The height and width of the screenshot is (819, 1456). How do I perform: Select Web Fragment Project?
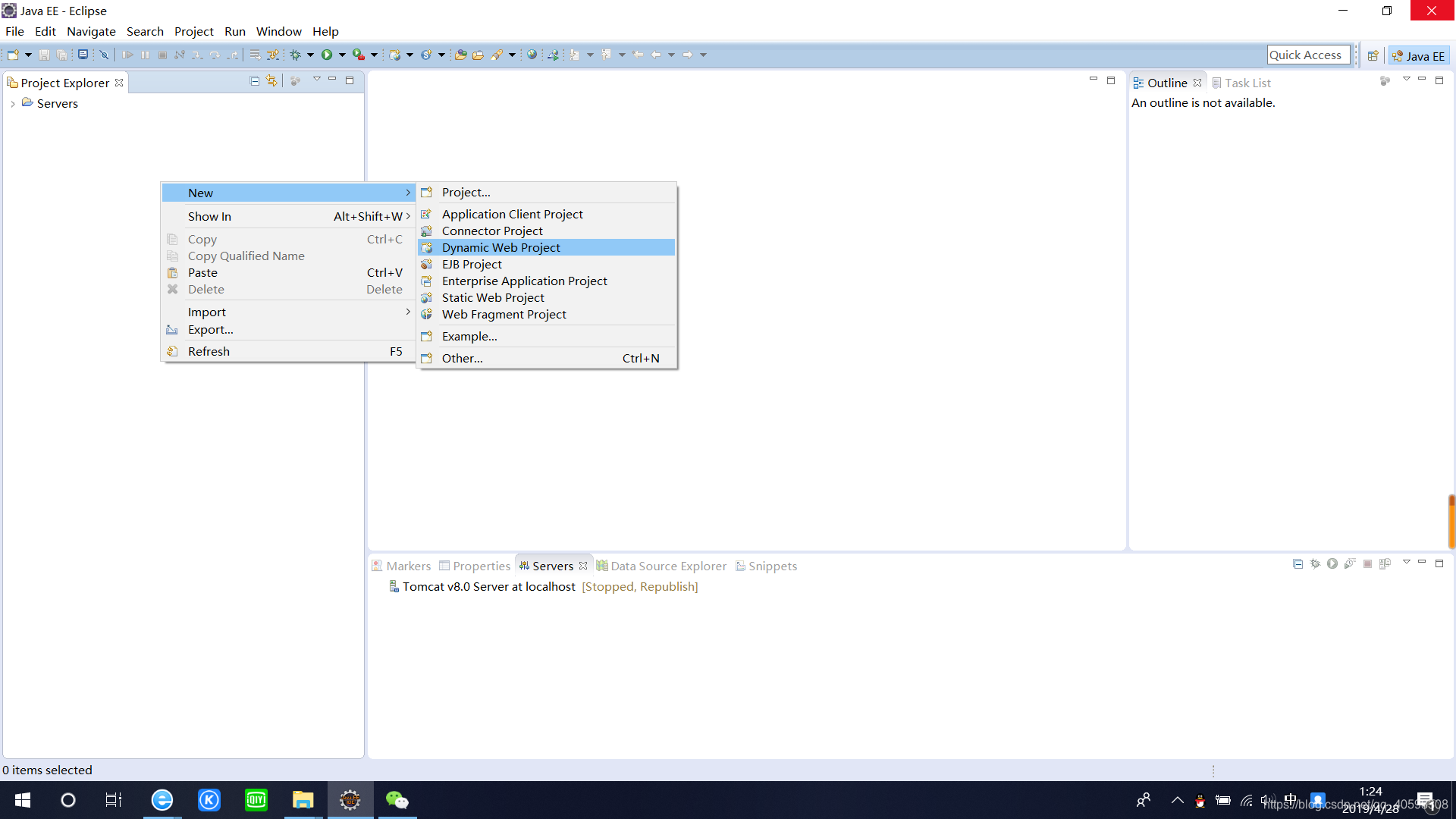point(547,314)
